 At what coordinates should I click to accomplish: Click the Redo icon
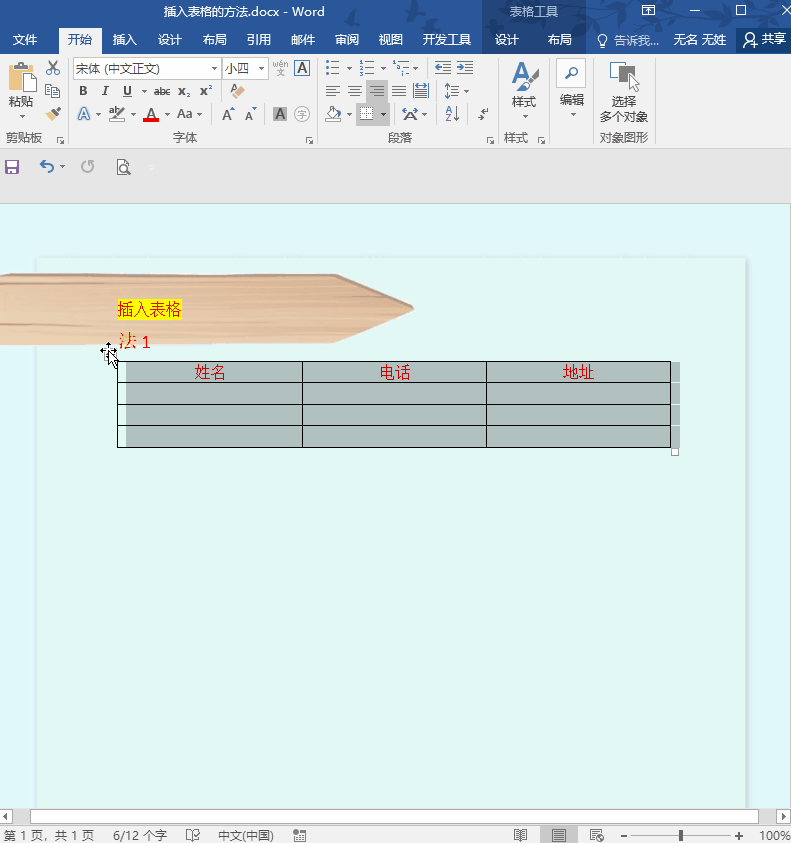(88, 167)
